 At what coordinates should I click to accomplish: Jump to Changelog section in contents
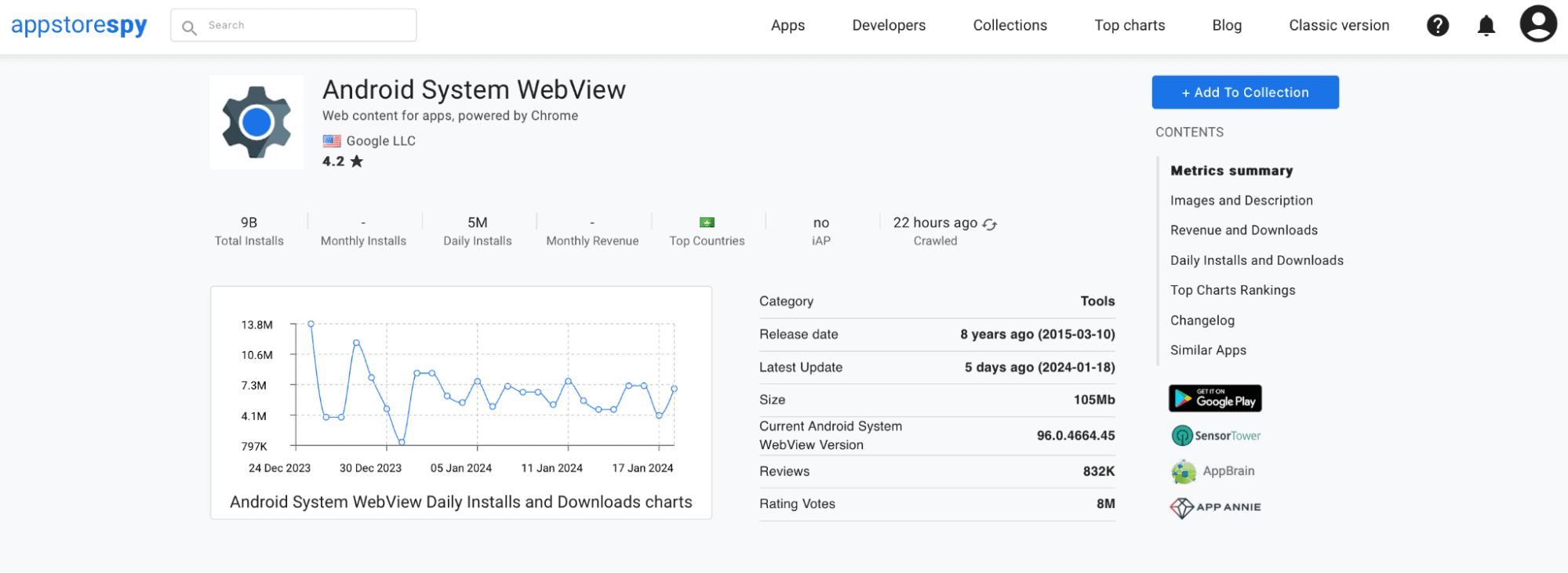click(x=1202, y=321)
